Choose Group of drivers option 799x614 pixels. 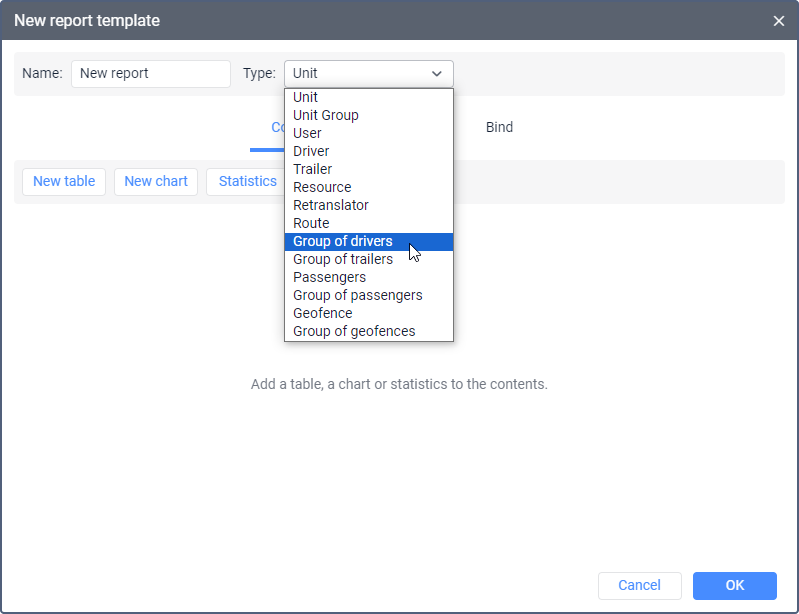click(343, 241)
